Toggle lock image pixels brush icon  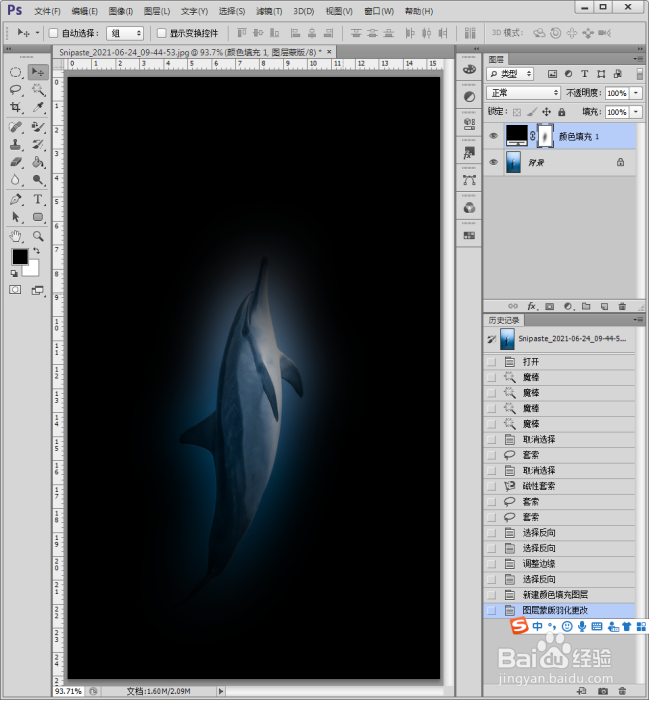coord(532,112)
